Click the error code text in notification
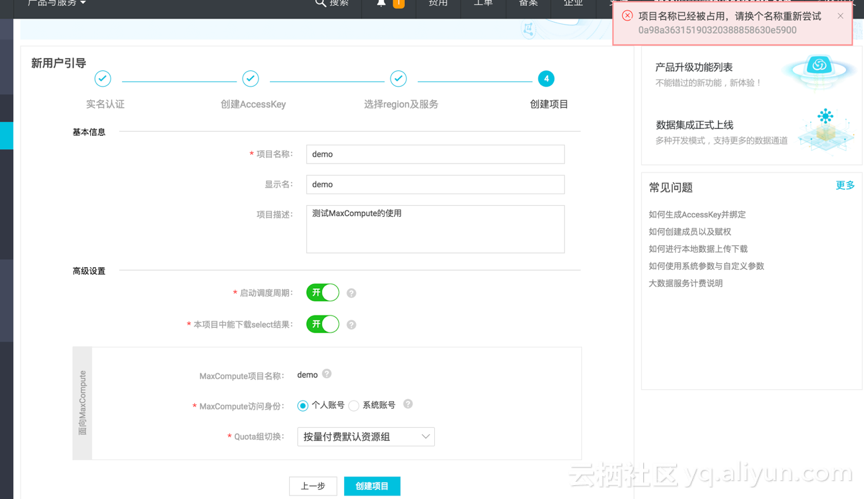 [717, 30]
